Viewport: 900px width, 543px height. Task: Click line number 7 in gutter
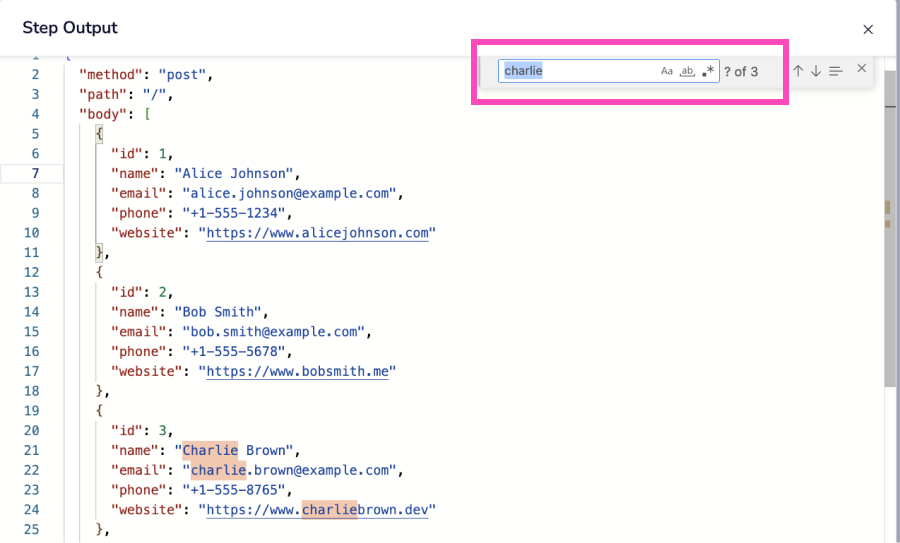tap(35, 173)
